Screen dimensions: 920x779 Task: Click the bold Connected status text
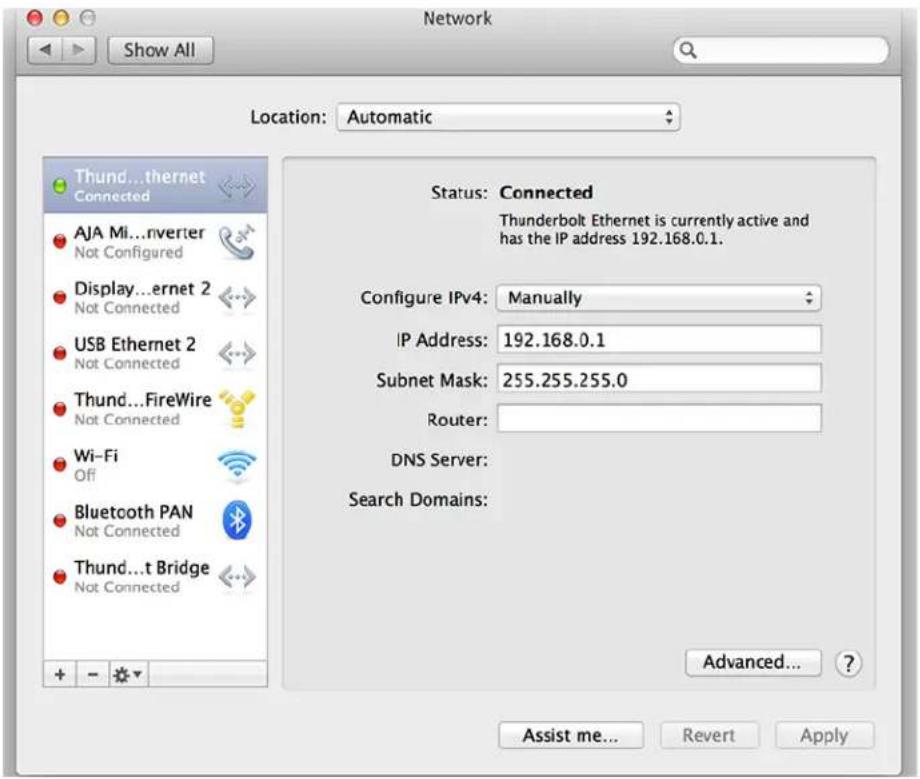point(546,192)
